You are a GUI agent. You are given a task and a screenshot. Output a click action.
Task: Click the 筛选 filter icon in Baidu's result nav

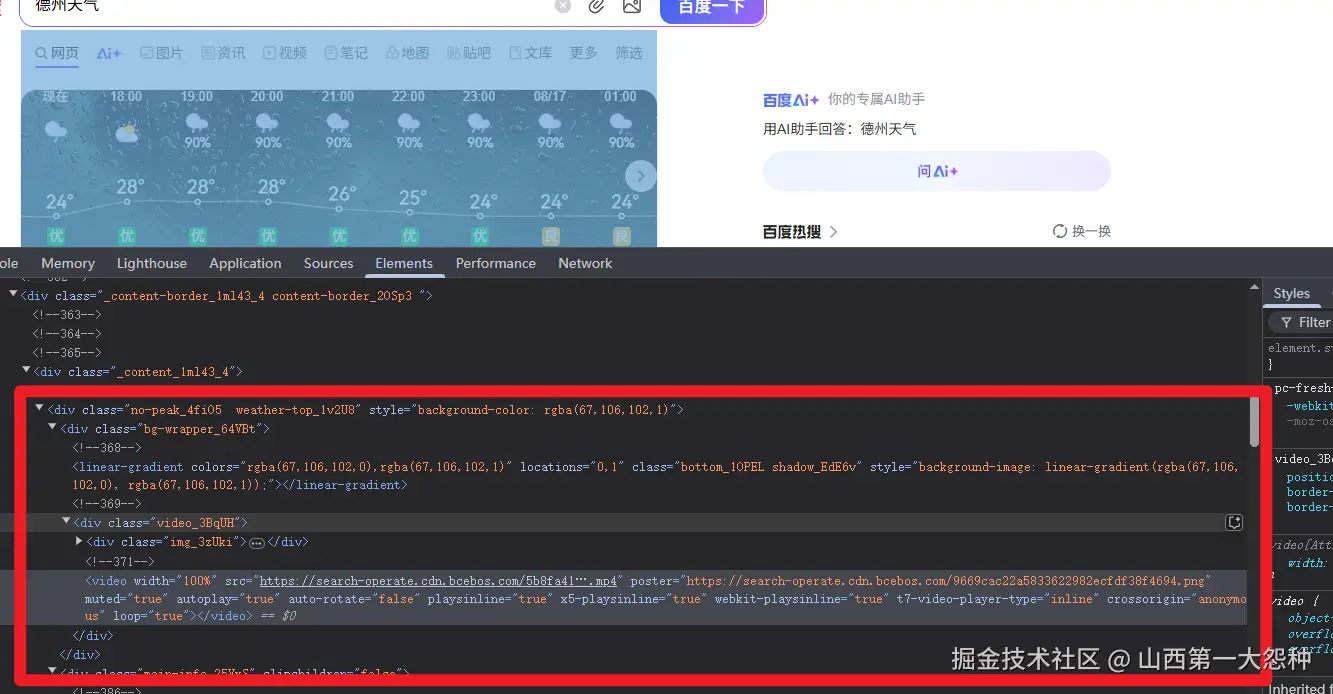point(629,52)
